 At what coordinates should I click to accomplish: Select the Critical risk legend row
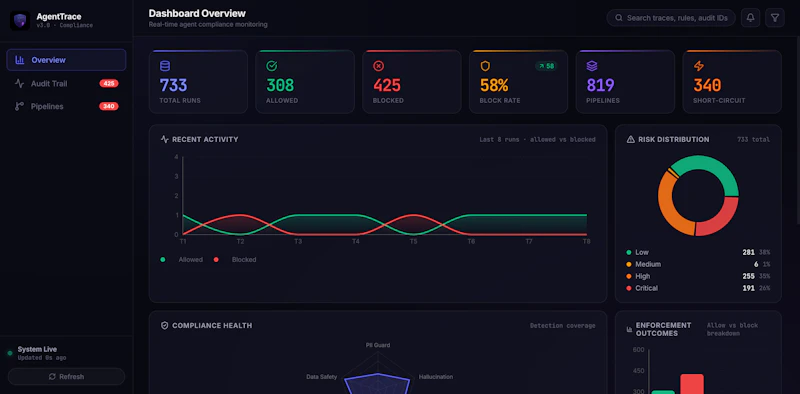tap(698, 288)
